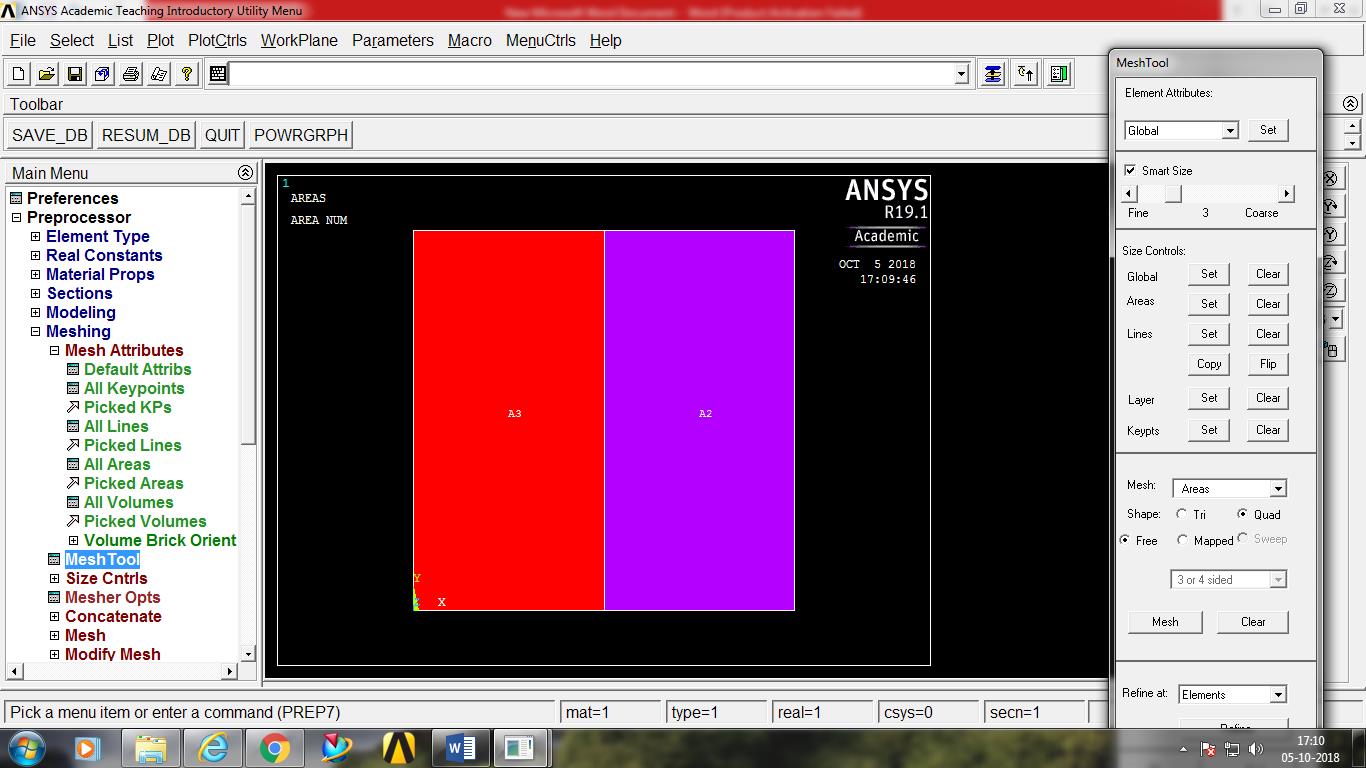The height and width of the screenshot is (768, 1366).
Task: Click Flip button in MeshTool
Action: 1268,364
